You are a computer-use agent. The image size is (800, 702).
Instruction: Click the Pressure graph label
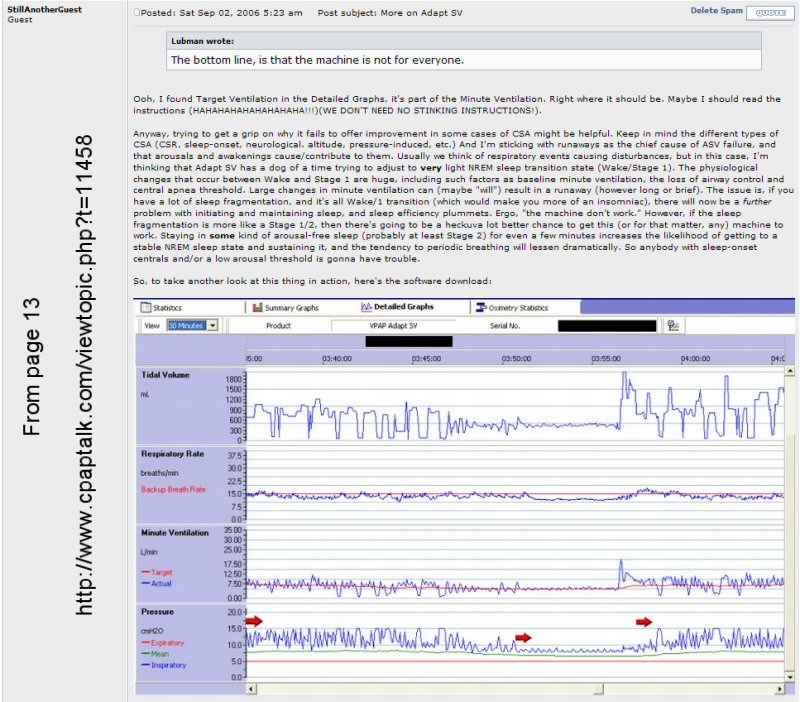pyautogui.click(x=157, y=612)
